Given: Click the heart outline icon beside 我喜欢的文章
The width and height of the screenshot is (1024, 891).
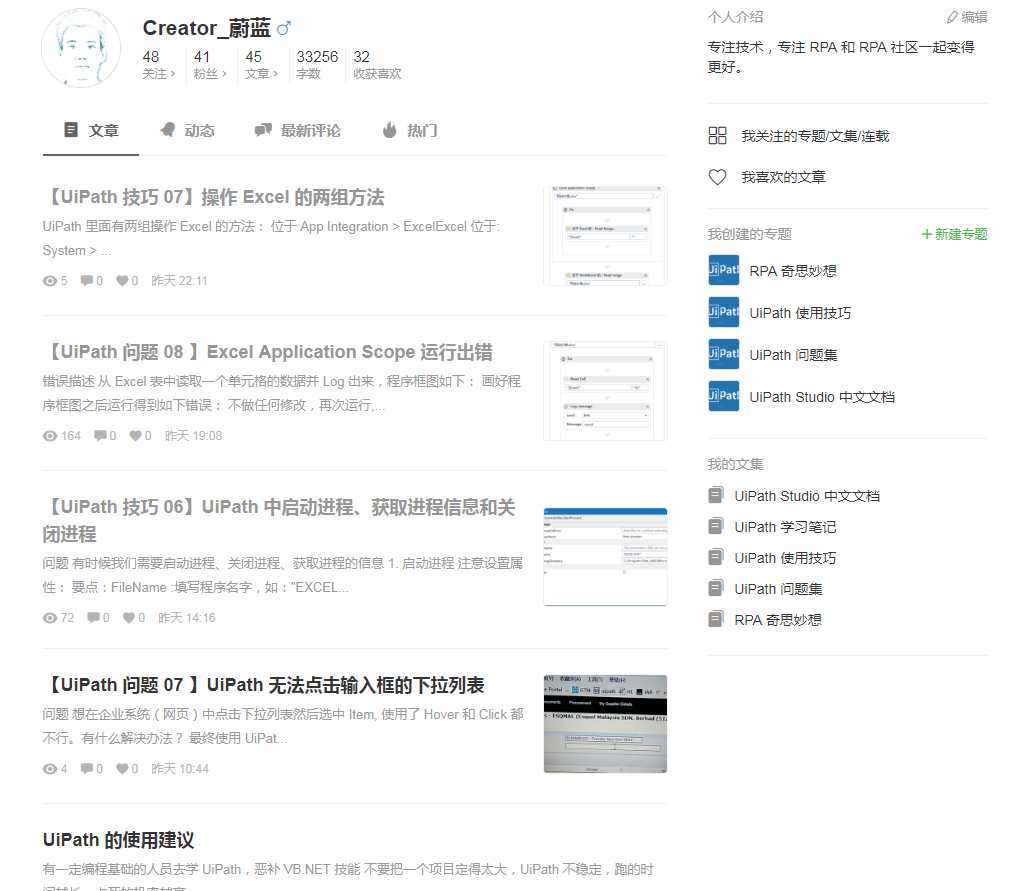Looking at the screenshot, I should [717, 177].
